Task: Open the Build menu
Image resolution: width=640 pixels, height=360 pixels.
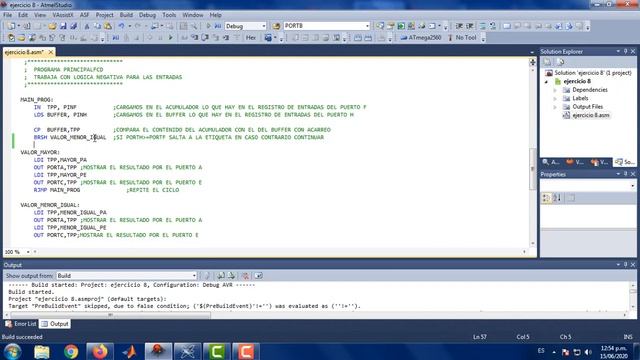Action: [126, 15]
